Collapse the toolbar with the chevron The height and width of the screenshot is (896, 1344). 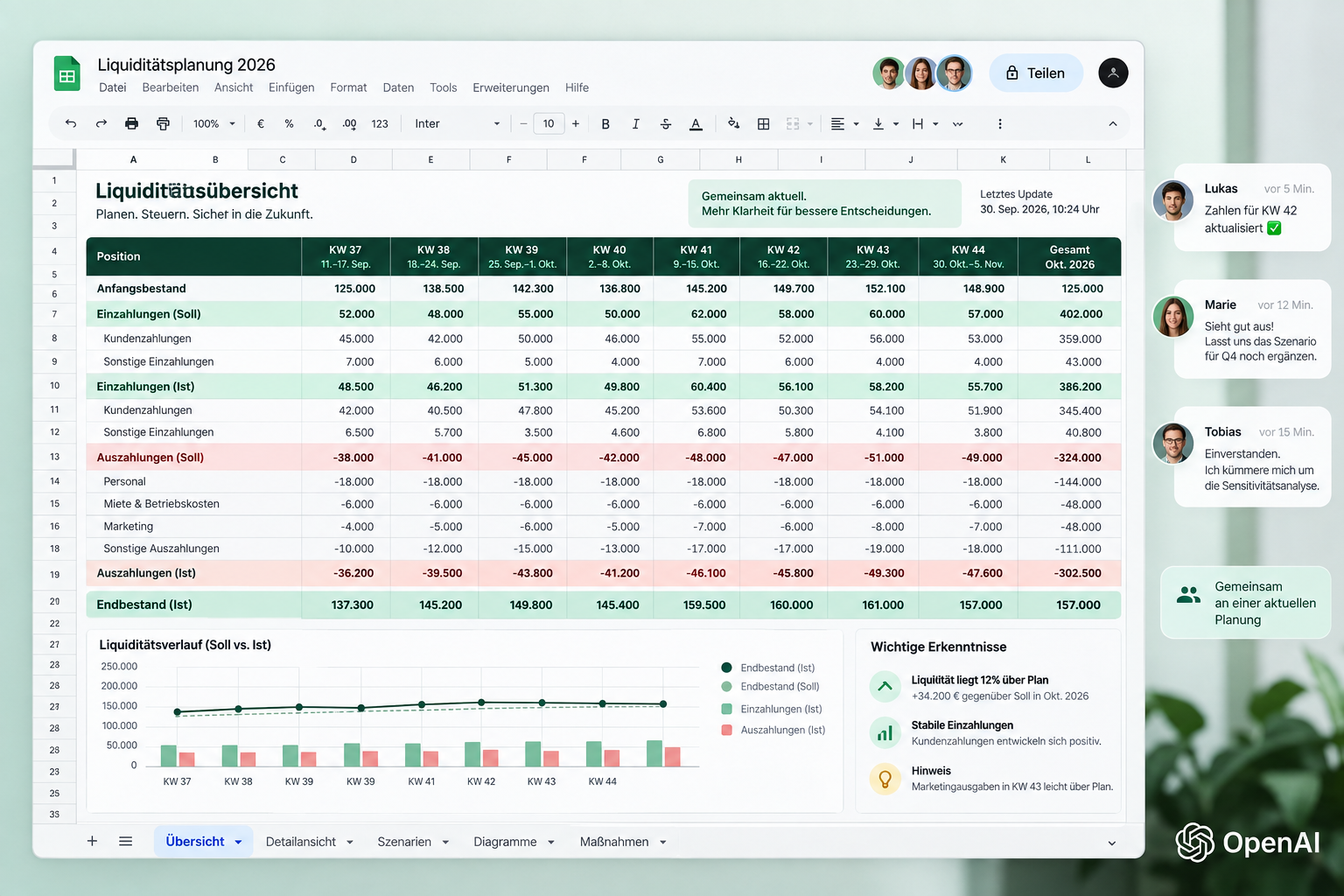point(1113,123)
